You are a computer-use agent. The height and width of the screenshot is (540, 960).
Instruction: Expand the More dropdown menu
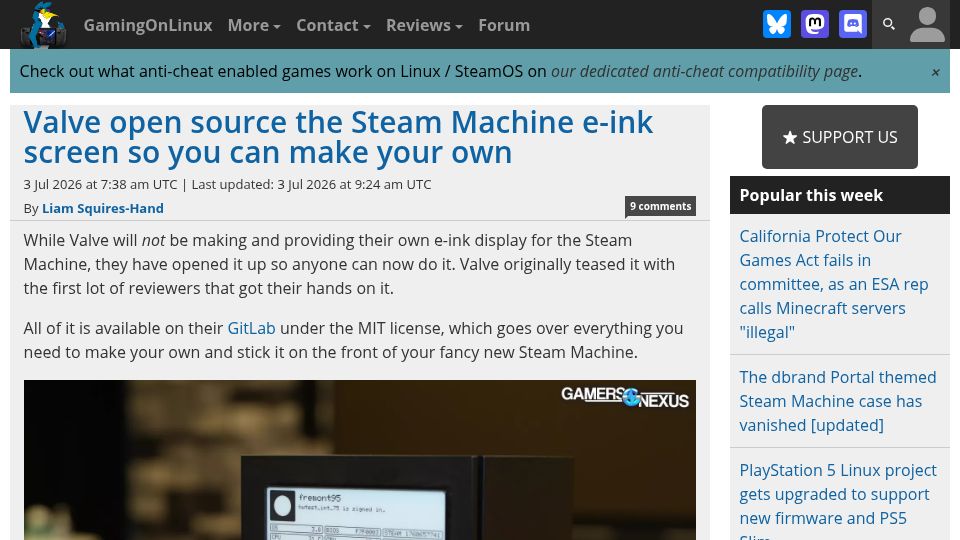point(253,25)
